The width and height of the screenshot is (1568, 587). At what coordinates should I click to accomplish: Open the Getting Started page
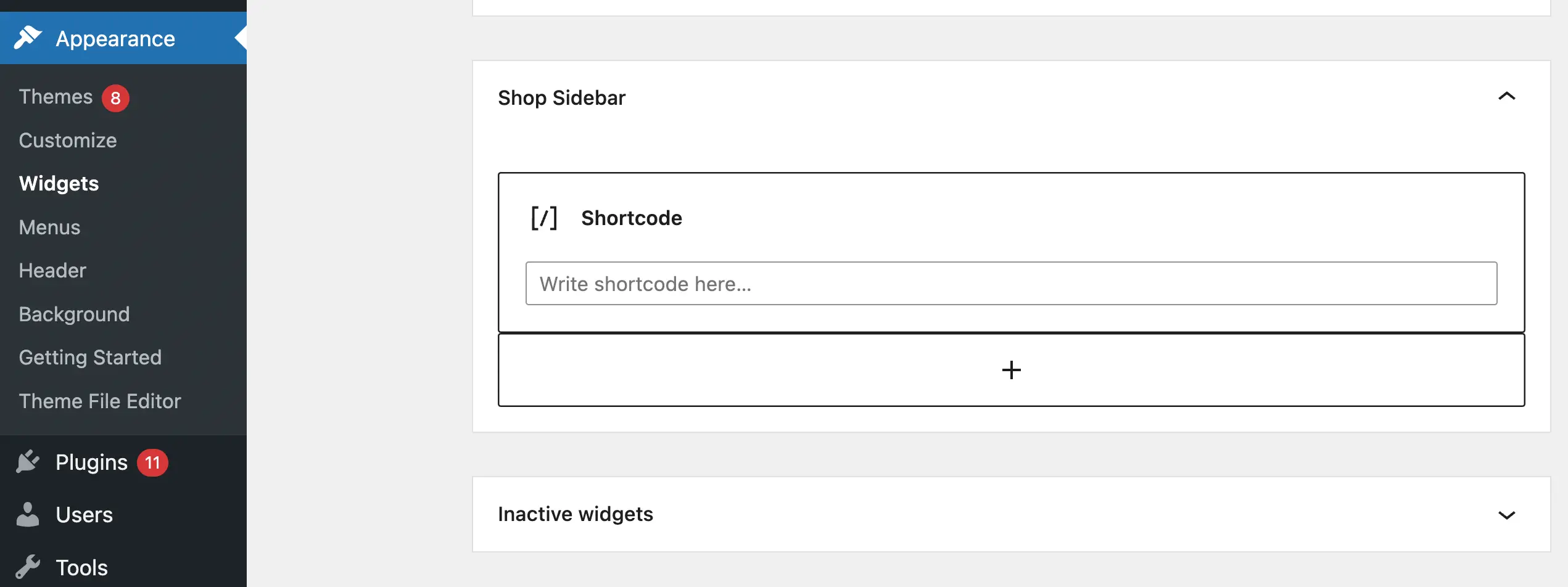[90, 358]
